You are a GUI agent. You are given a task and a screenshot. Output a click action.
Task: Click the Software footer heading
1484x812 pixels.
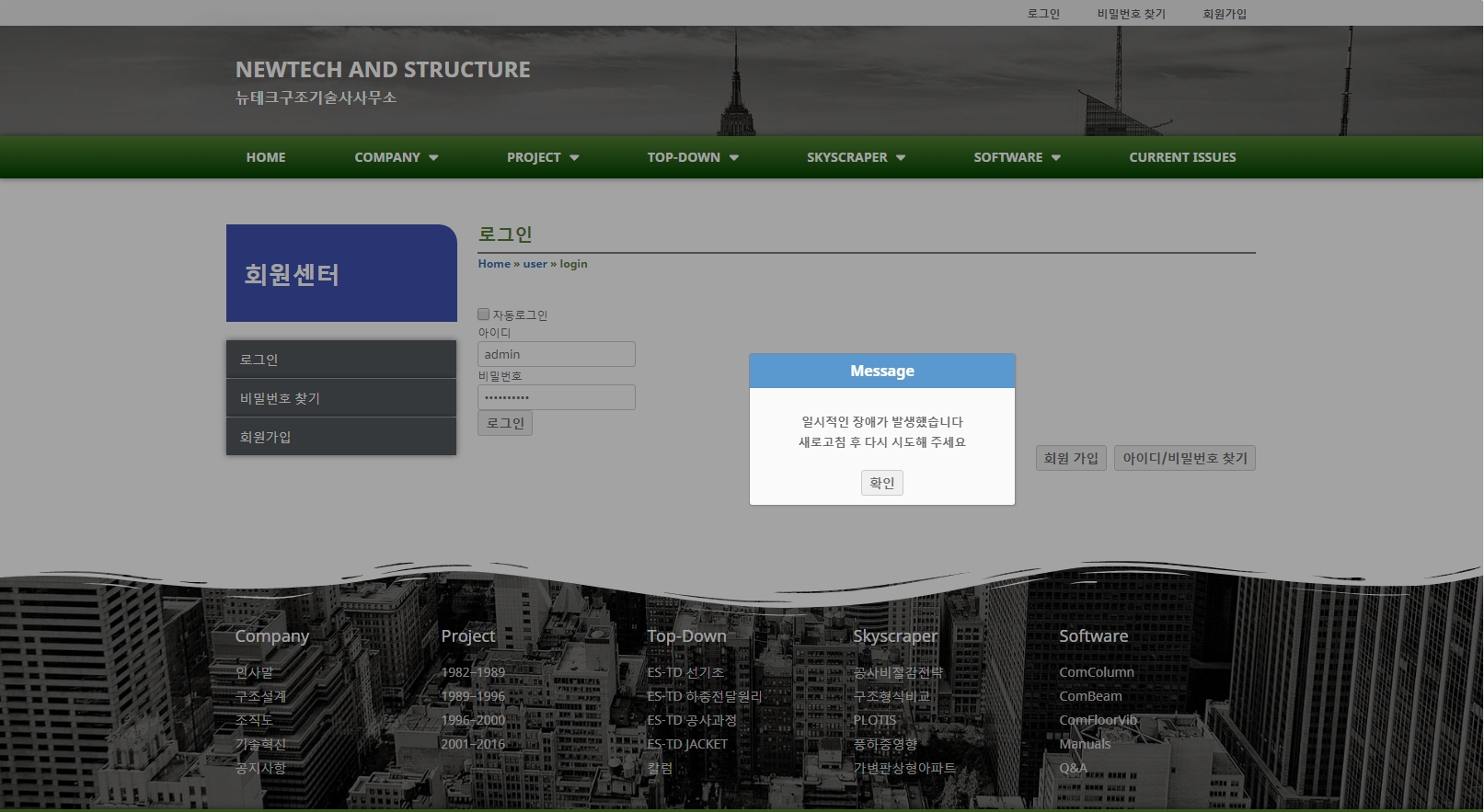1093,636
